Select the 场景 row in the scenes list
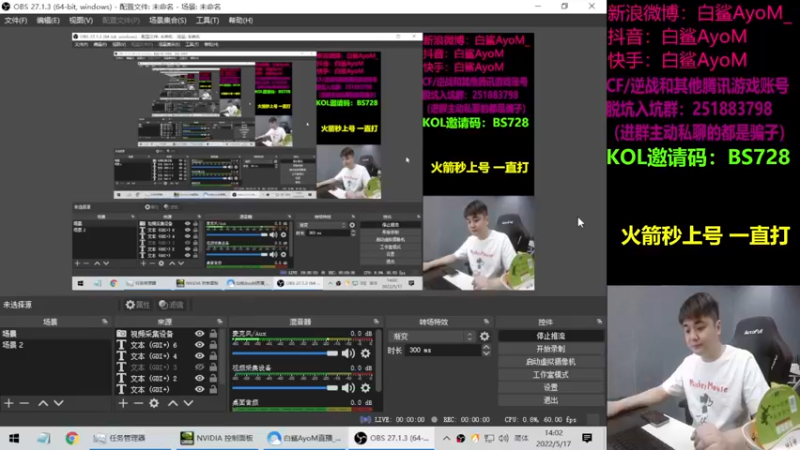 (x=55, y=334)
